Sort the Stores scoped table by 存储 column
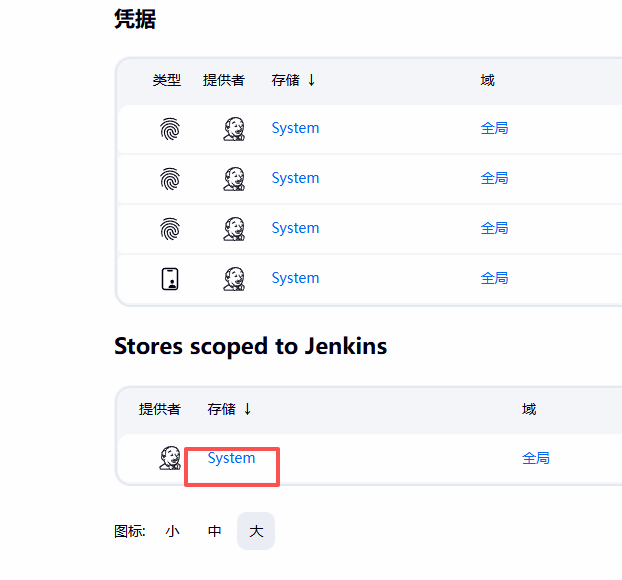The width and height of the screenshot is (622, 580). tap(229, 409)
